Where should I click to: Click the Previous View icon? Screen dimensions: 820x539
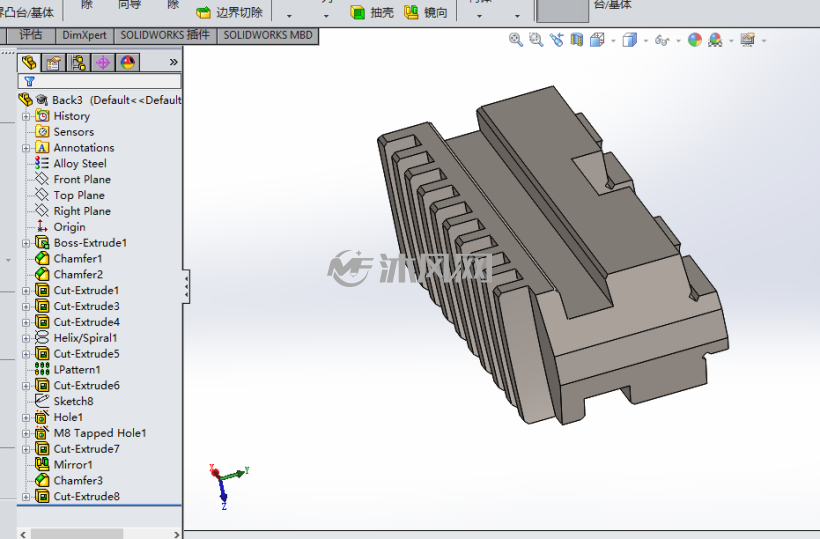click(x=556, y=40)
